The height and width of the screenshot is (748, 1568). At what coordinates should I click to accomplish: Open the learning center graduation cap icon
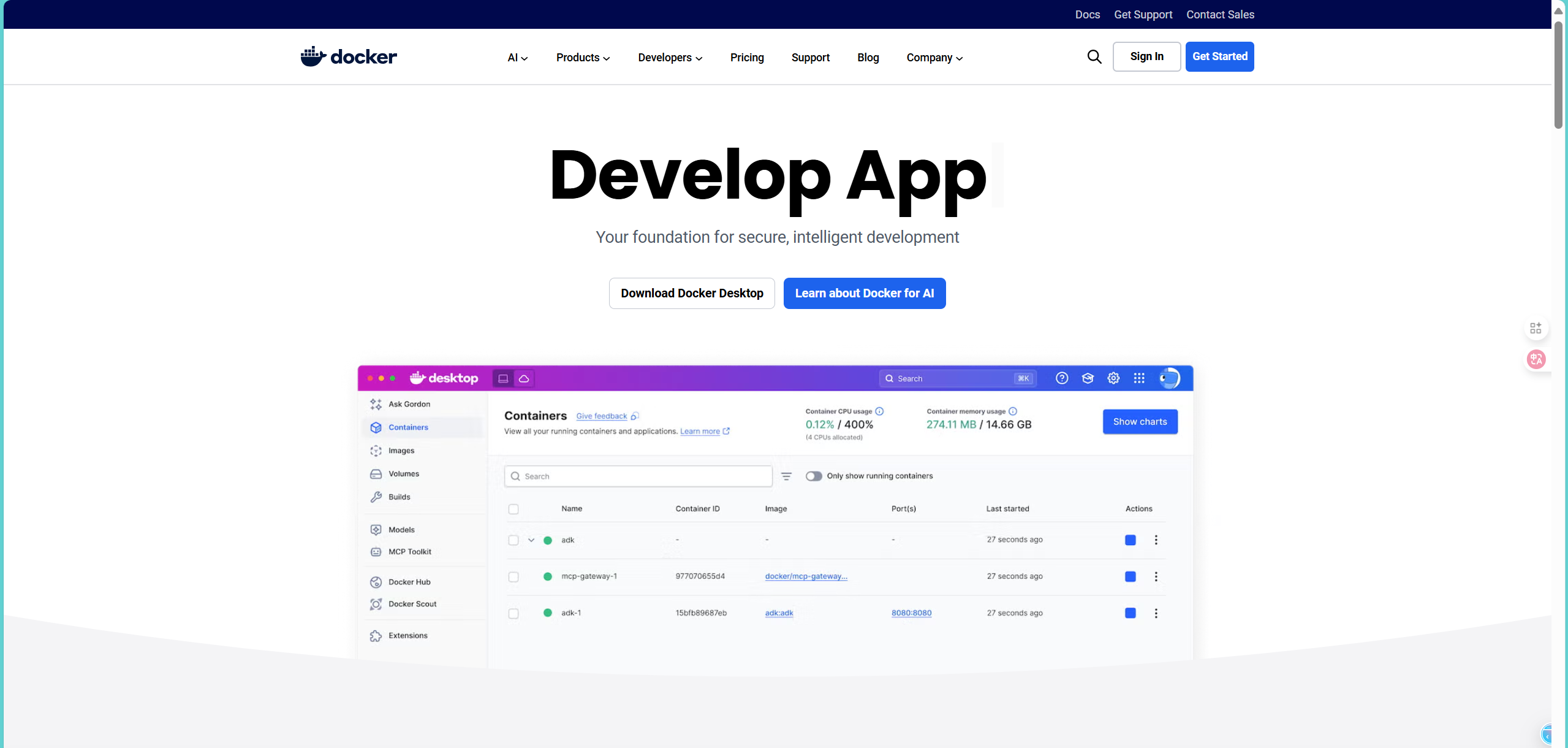[x=1088, y=378]
